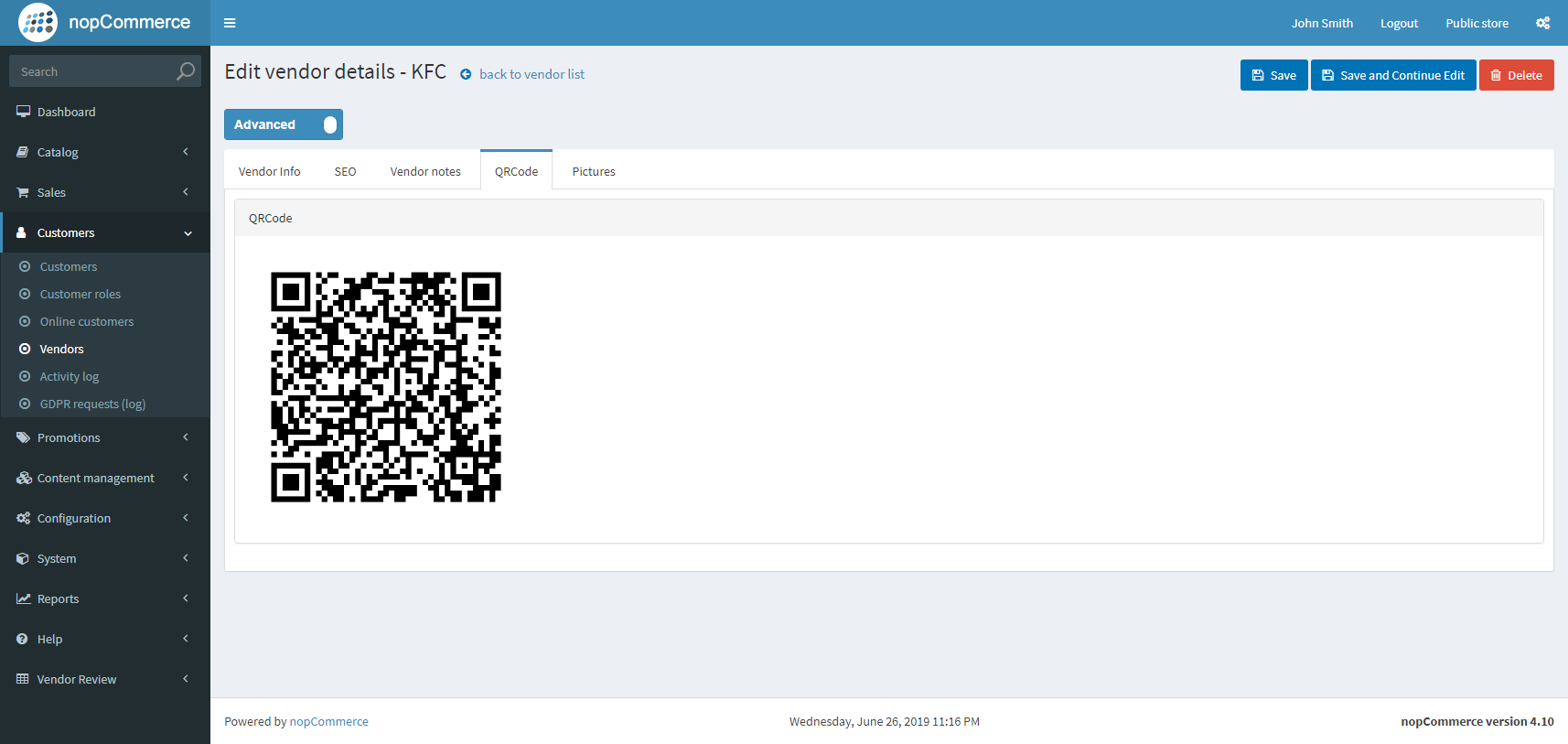Expand the Catalog menu chevron
Viewport: 1568px width, 744px height.
pyautogui.click(x=186, y=152)
